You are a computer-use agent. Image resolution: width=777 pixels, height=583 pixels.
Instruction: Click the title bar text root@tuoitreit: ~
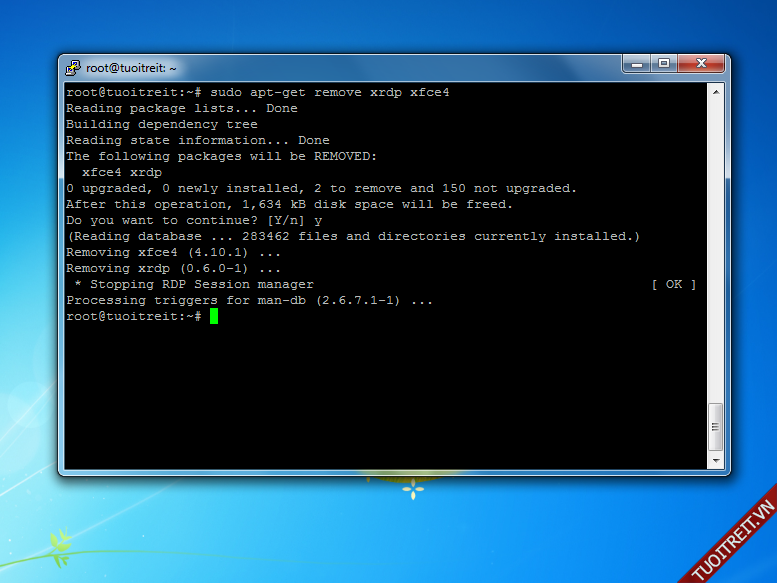(x=131, y=68)
